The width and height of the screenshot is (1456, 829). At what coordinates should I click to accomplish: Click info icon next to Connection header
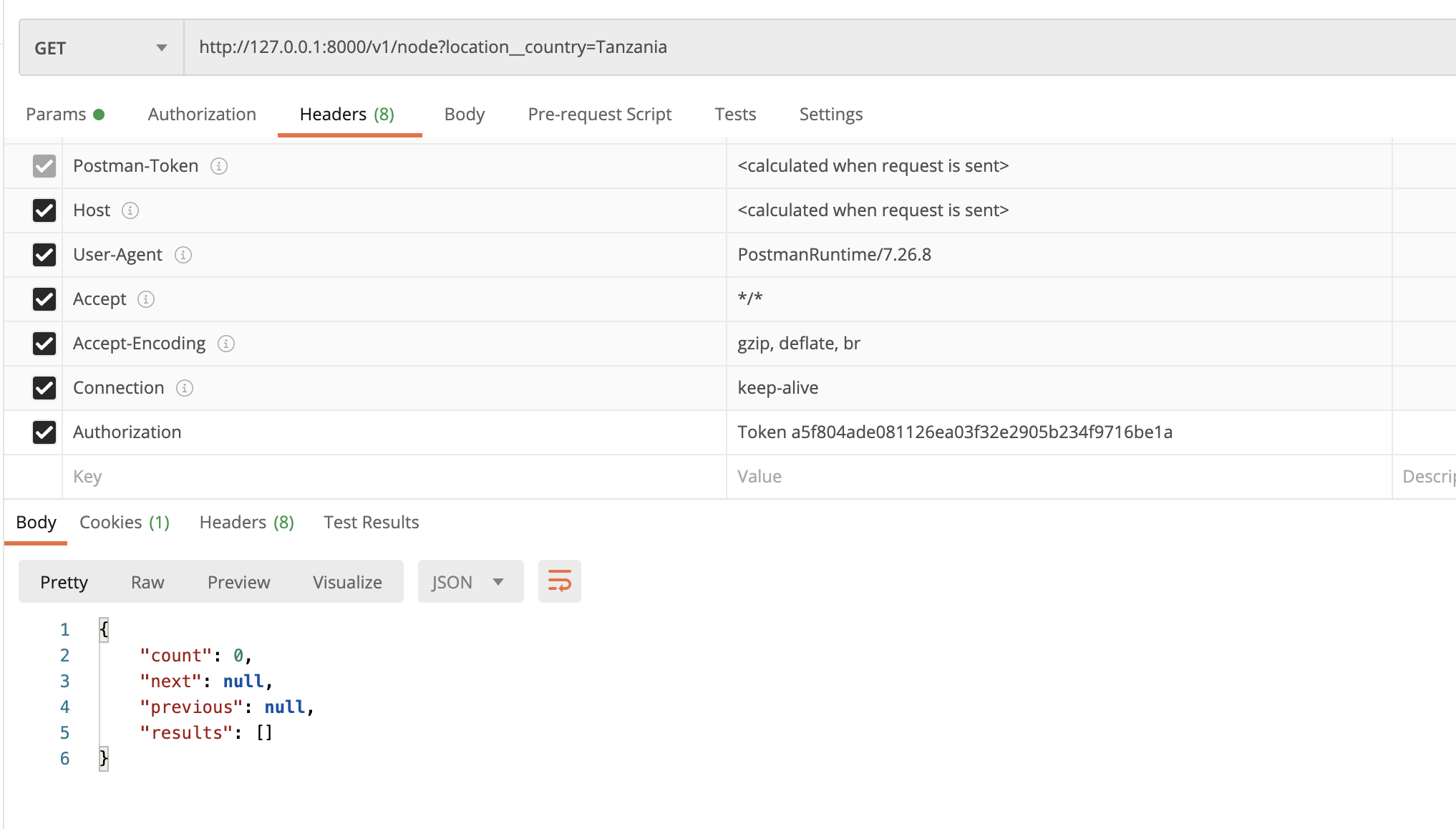pos(185,388)
